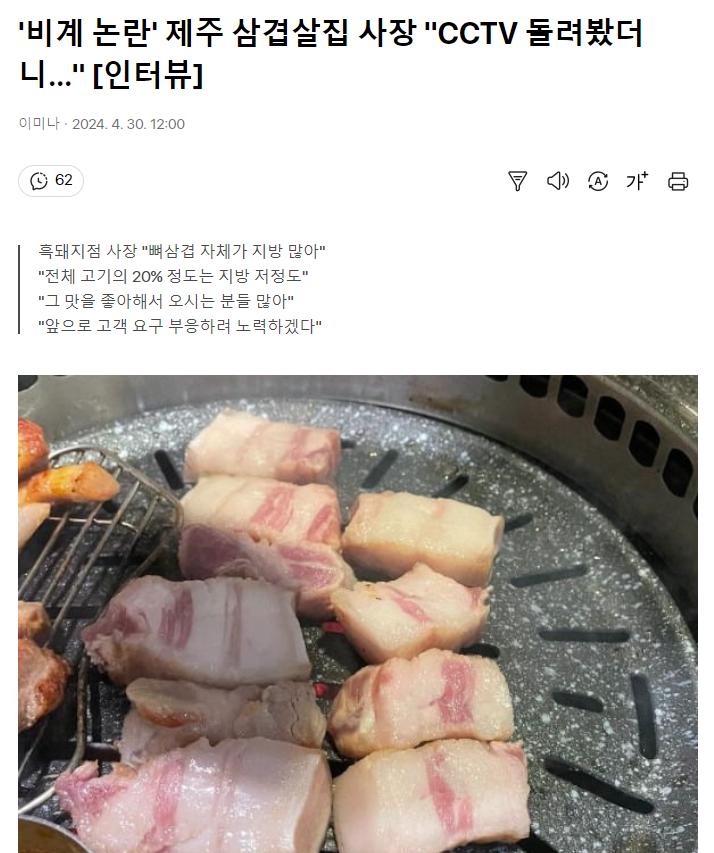Click the vertical bar beside the summary
Screen dimensions: 714x853
click(19, 289)
